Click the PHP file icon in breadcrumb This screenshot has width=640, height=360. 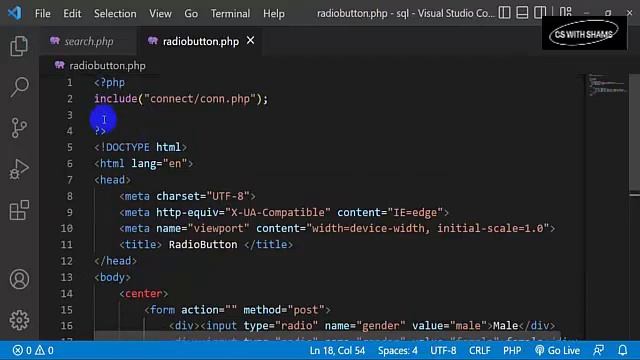click(60, 65)
